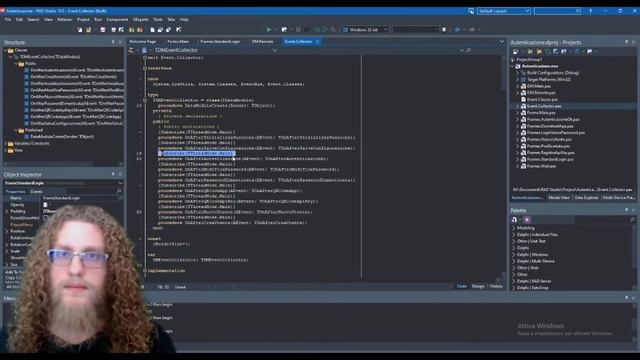
Task: Pin the Palette panel
Action: pos(627,210)
